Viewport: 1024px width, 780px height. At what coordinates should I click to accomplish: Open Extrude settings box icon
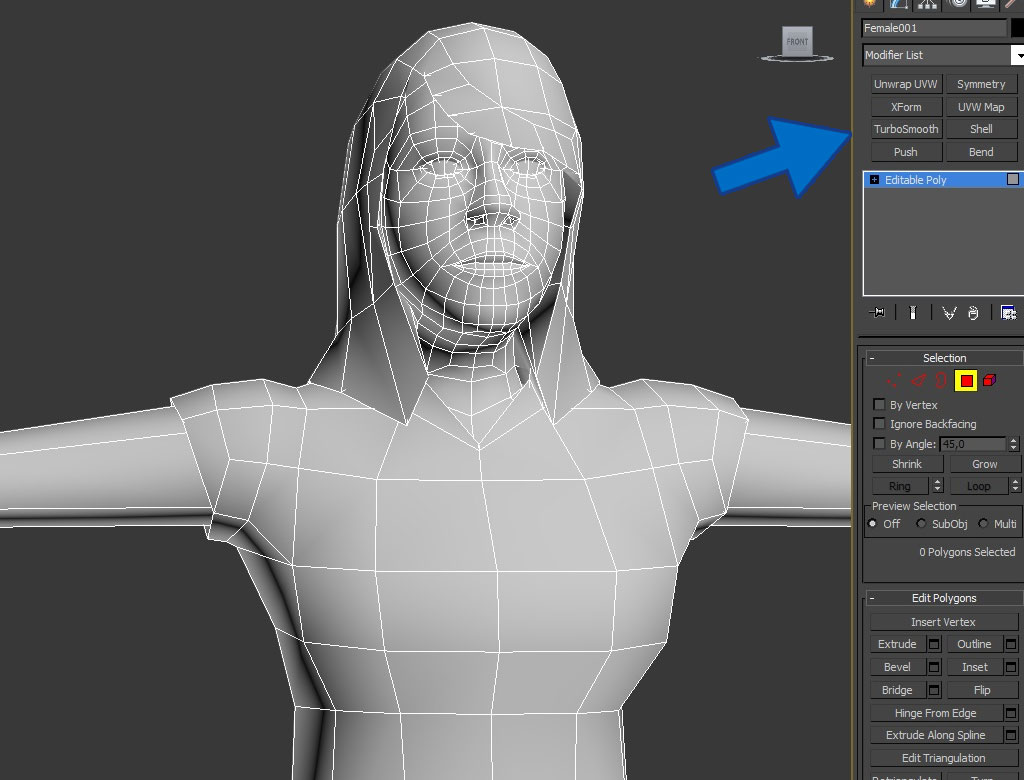tap(934, 644)
